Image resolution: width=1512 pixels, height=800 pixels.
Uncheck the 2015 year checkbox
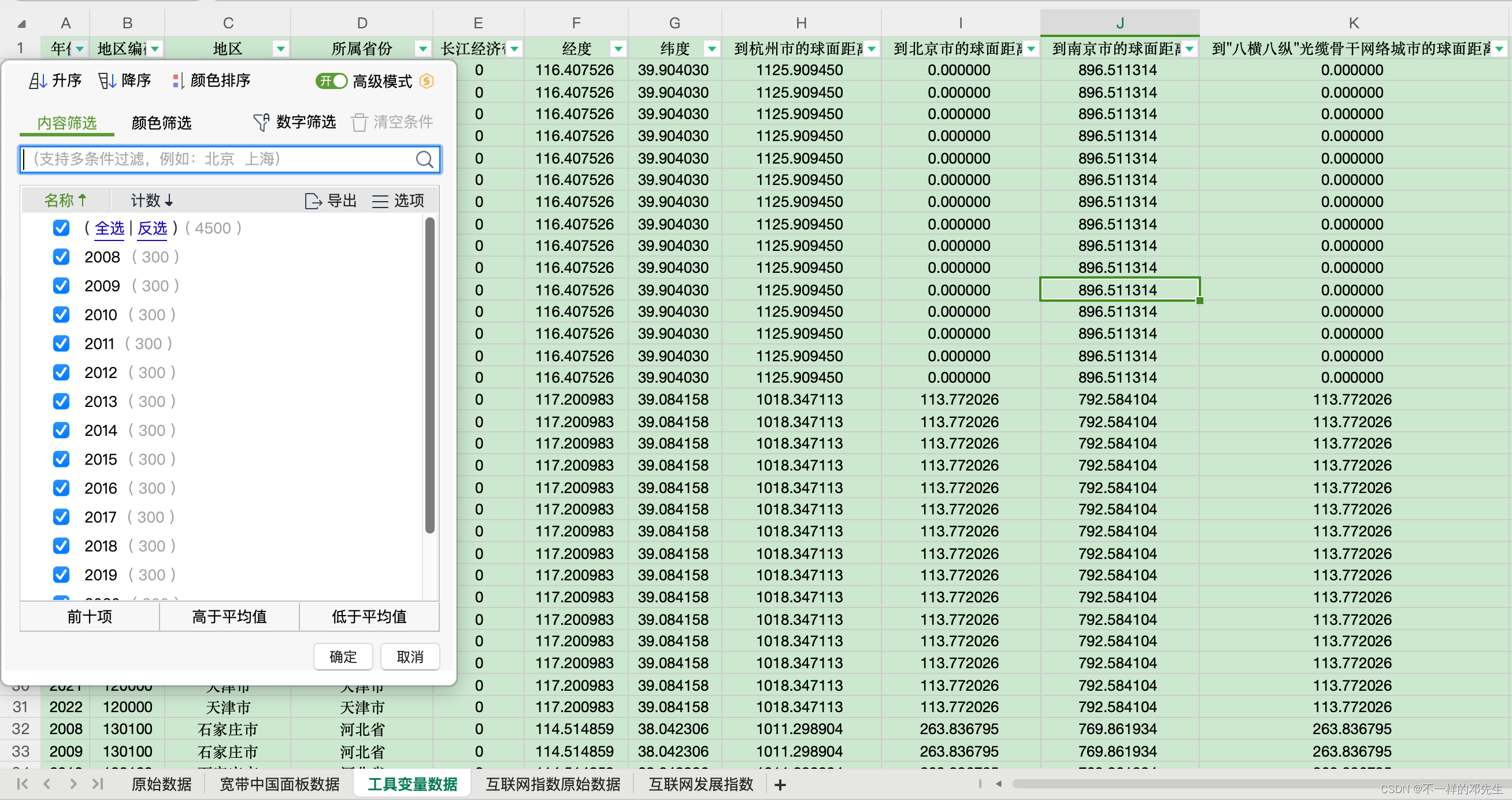pos(61,459)
